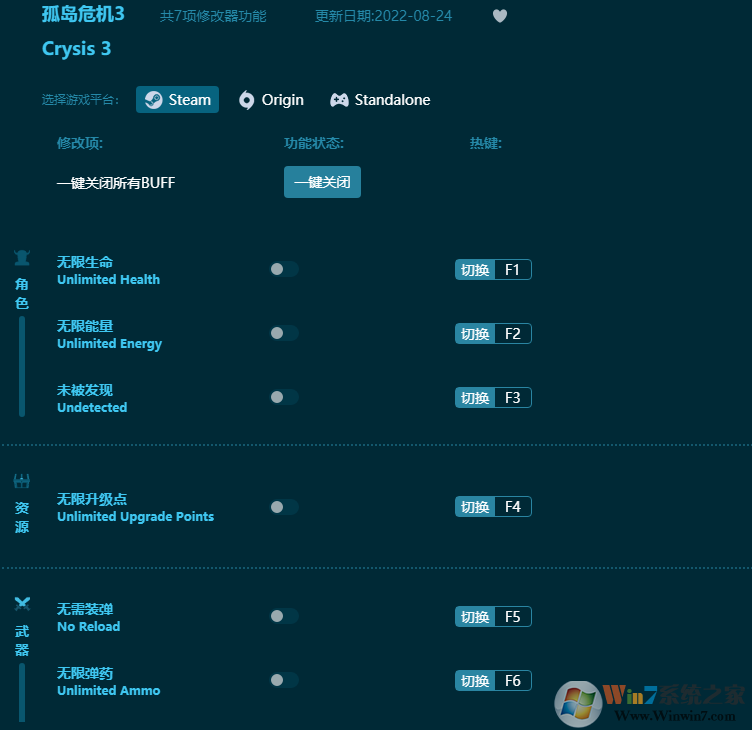This screenshot has height=730, width=752.
Task: Click the 功能状态 column header
Action: click(314, 143)
